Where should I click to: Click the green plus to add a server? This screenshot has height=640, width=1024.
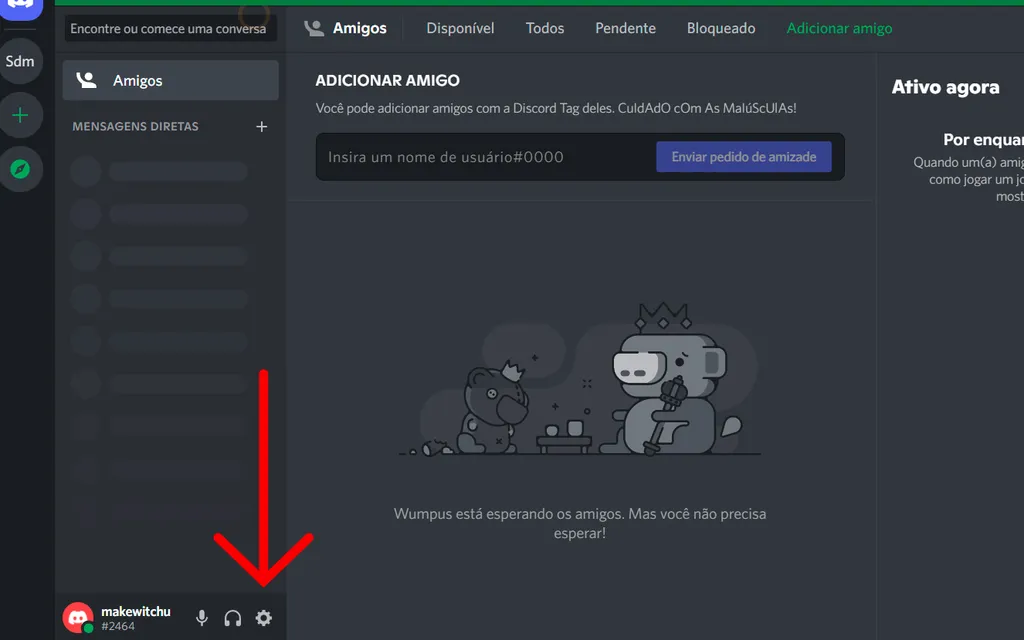[21, 115]
